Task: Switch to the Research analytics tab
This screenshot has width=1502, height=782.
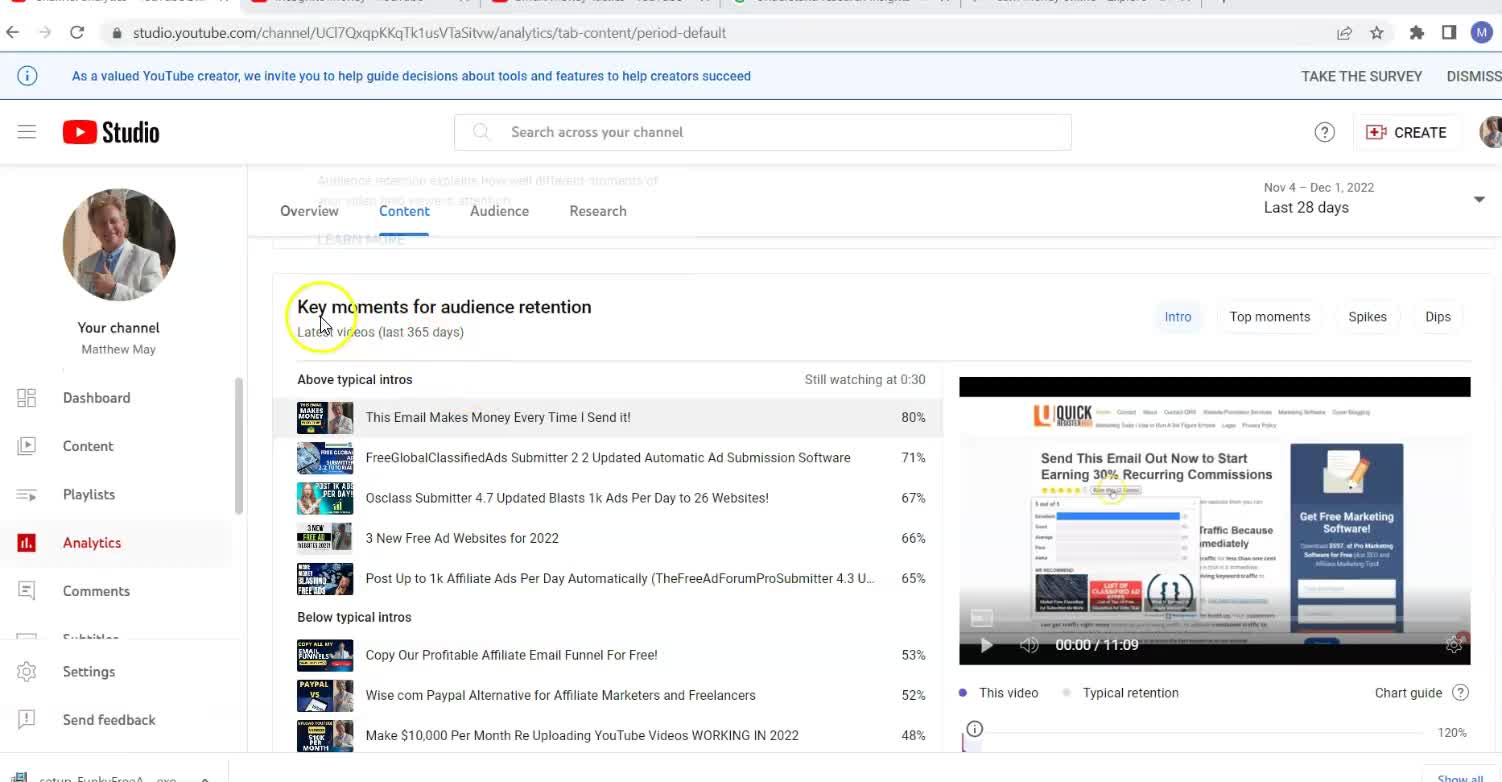Action: tap(598, 211)
